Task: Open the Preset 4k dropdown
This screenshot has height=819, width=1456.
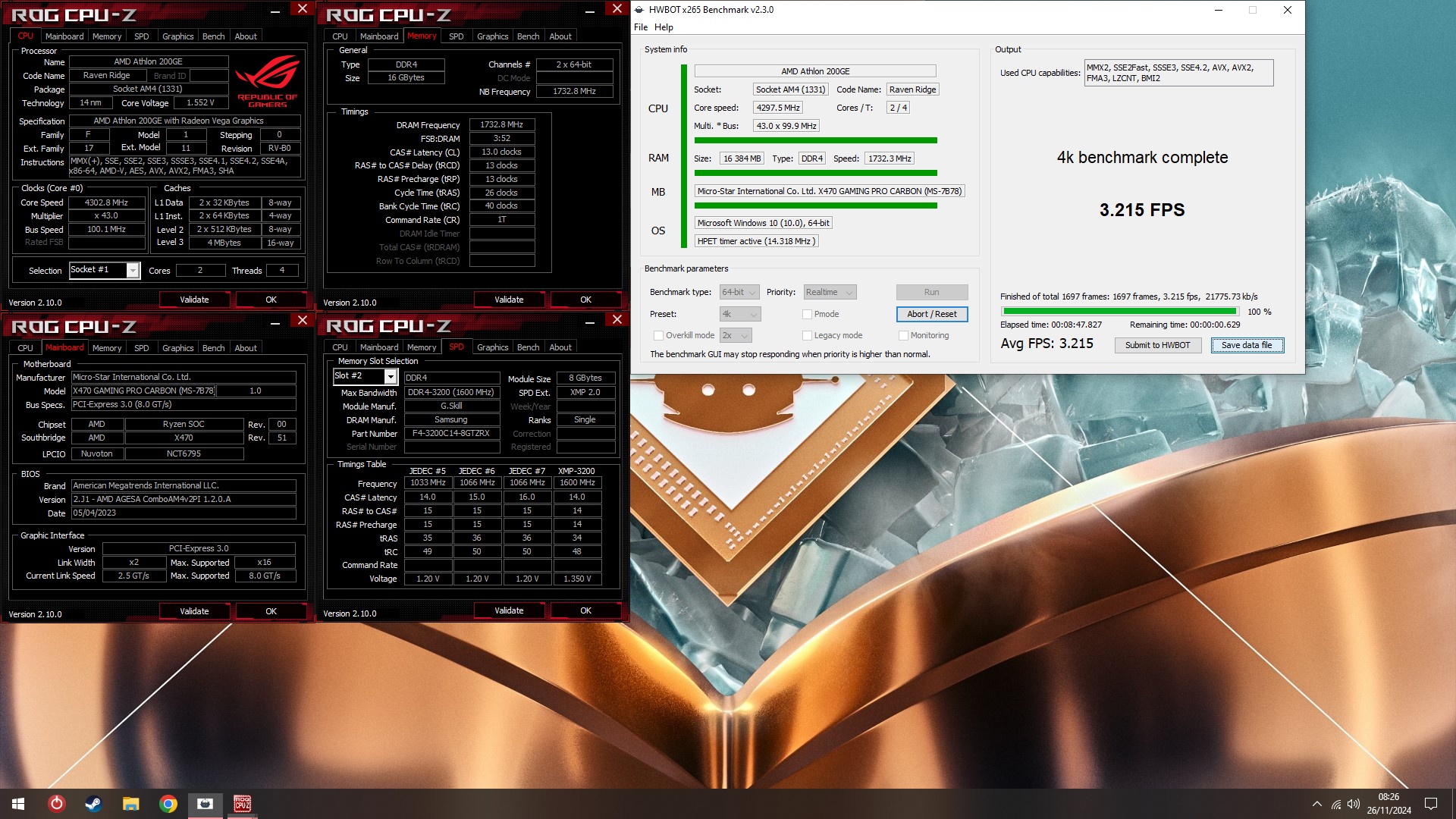Action: [739, 314]
